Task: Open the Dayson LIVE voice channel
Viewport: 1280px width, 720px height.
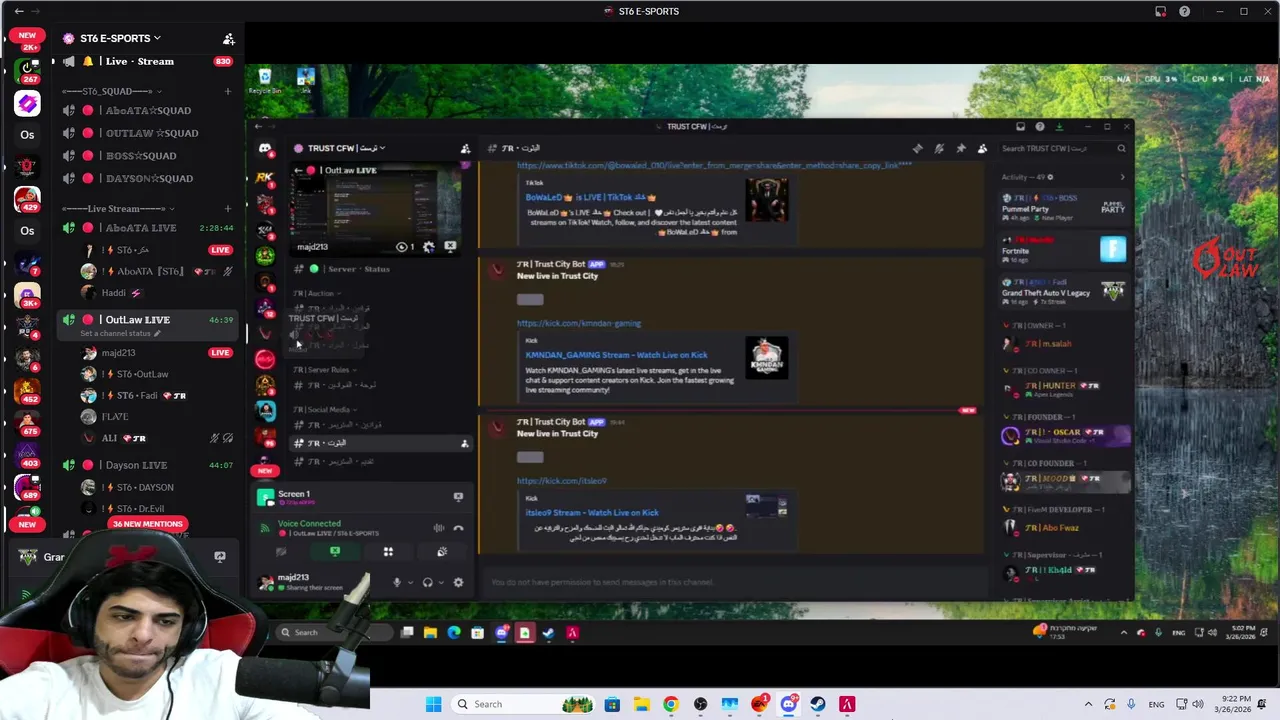Action: click(x=148, y=465)
